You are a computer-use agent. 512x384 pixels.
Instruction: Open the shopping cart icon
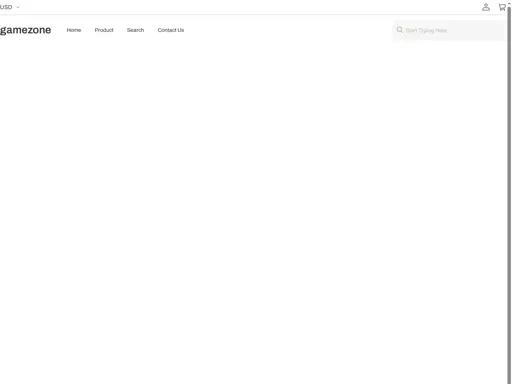[502, 7]
